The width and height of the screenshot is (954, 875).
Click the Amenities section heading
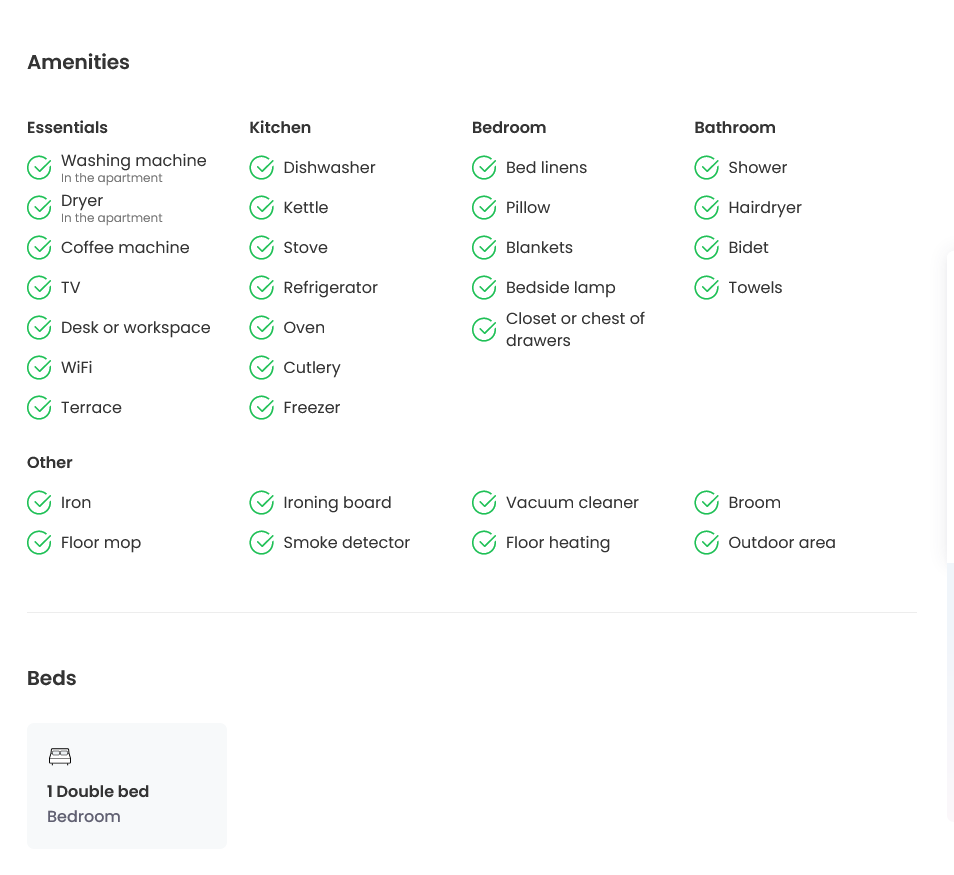[x=79, y=62]
